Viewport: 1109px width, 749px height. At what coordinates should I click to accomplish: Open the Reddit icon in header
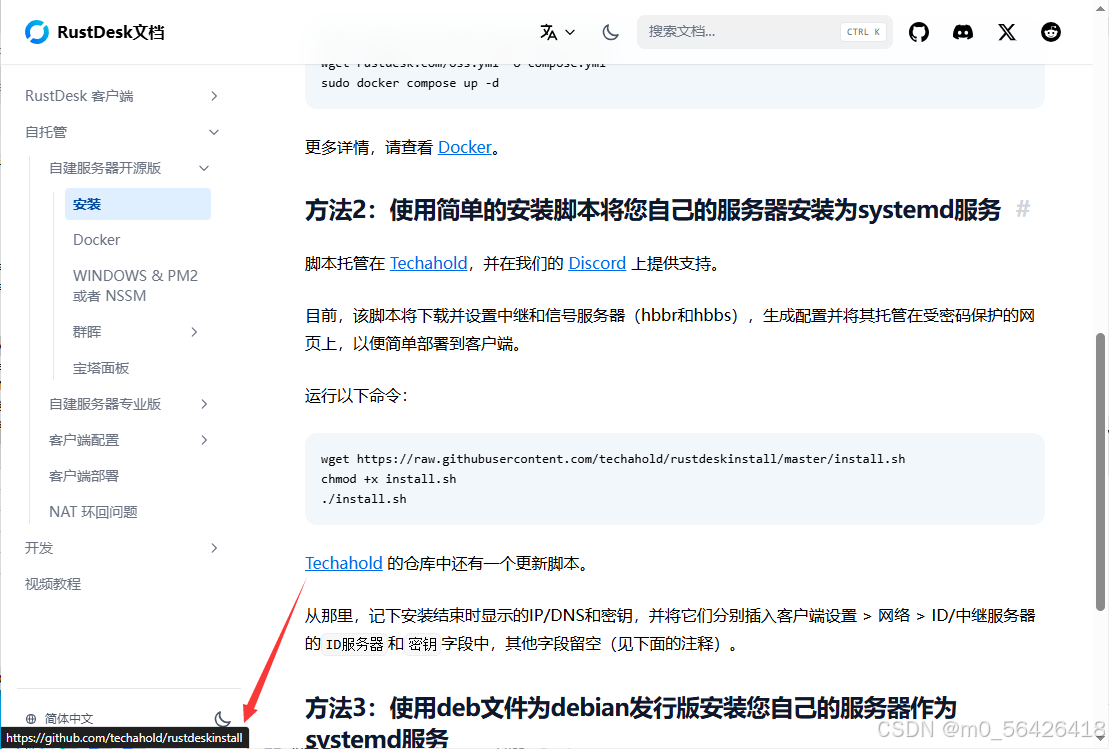[1051, 32]
